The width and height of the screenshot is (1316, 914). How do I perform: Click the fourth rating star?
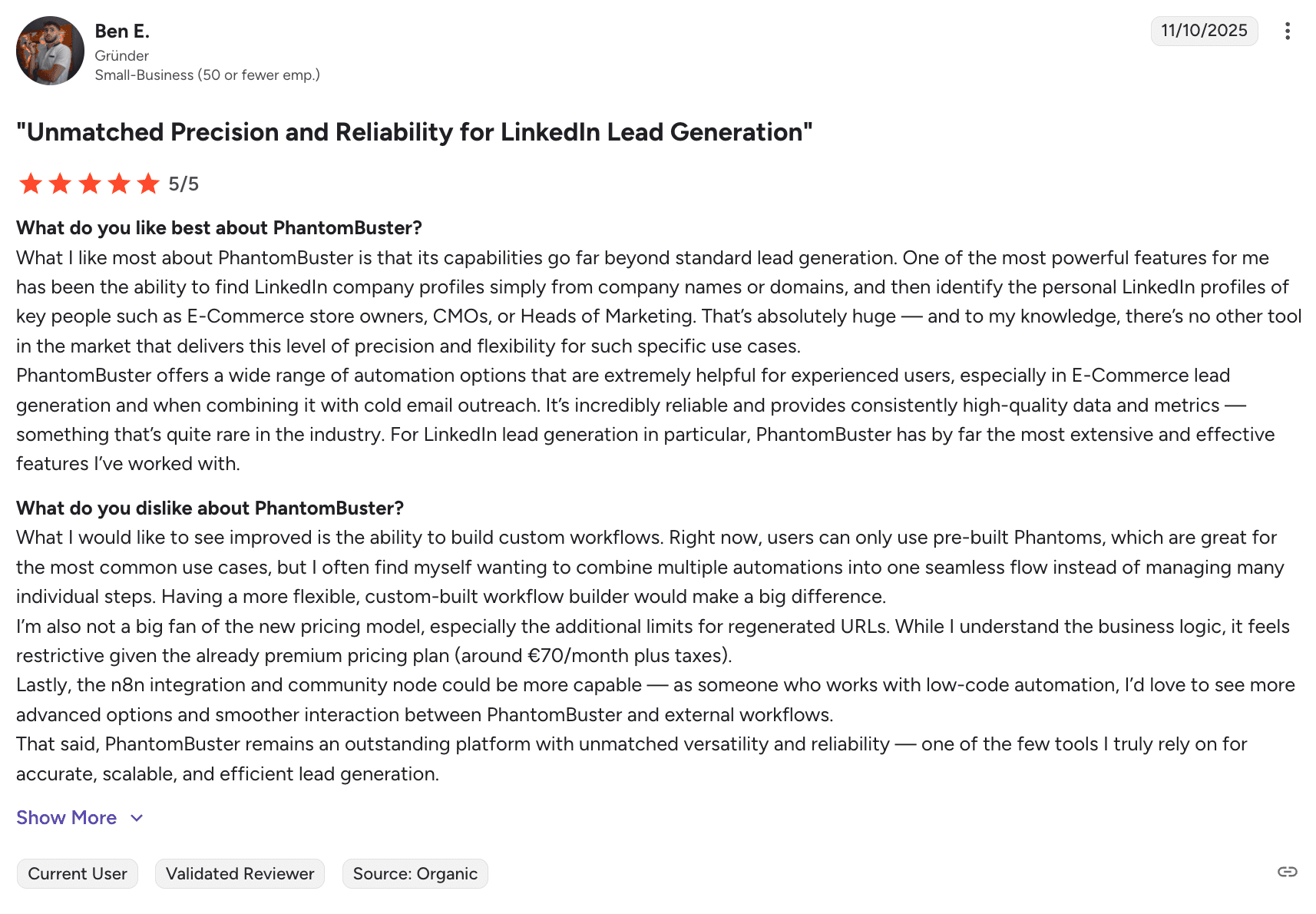click(x=119, y=184)
